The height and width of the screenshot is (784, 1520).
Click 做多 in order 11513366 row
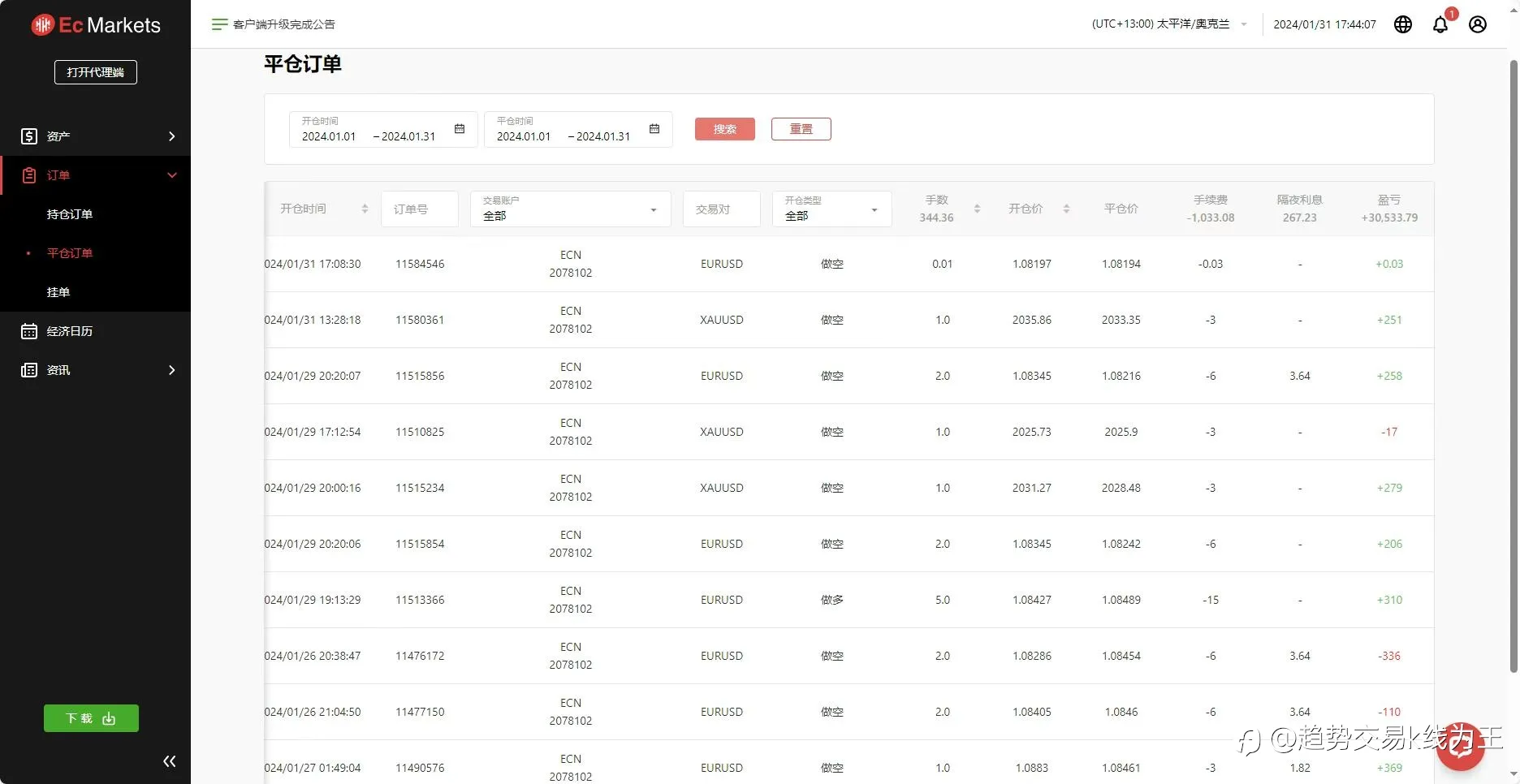(832, 600)
